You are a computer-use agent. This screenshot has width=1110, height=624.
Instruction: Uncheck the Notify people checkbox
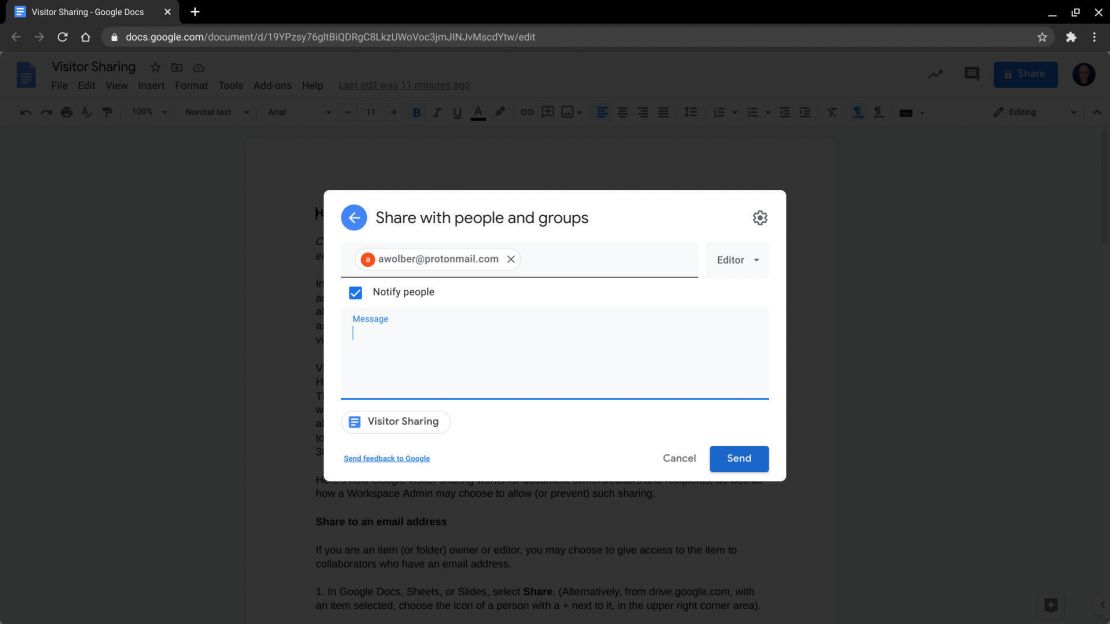click(x=355, y=291)
